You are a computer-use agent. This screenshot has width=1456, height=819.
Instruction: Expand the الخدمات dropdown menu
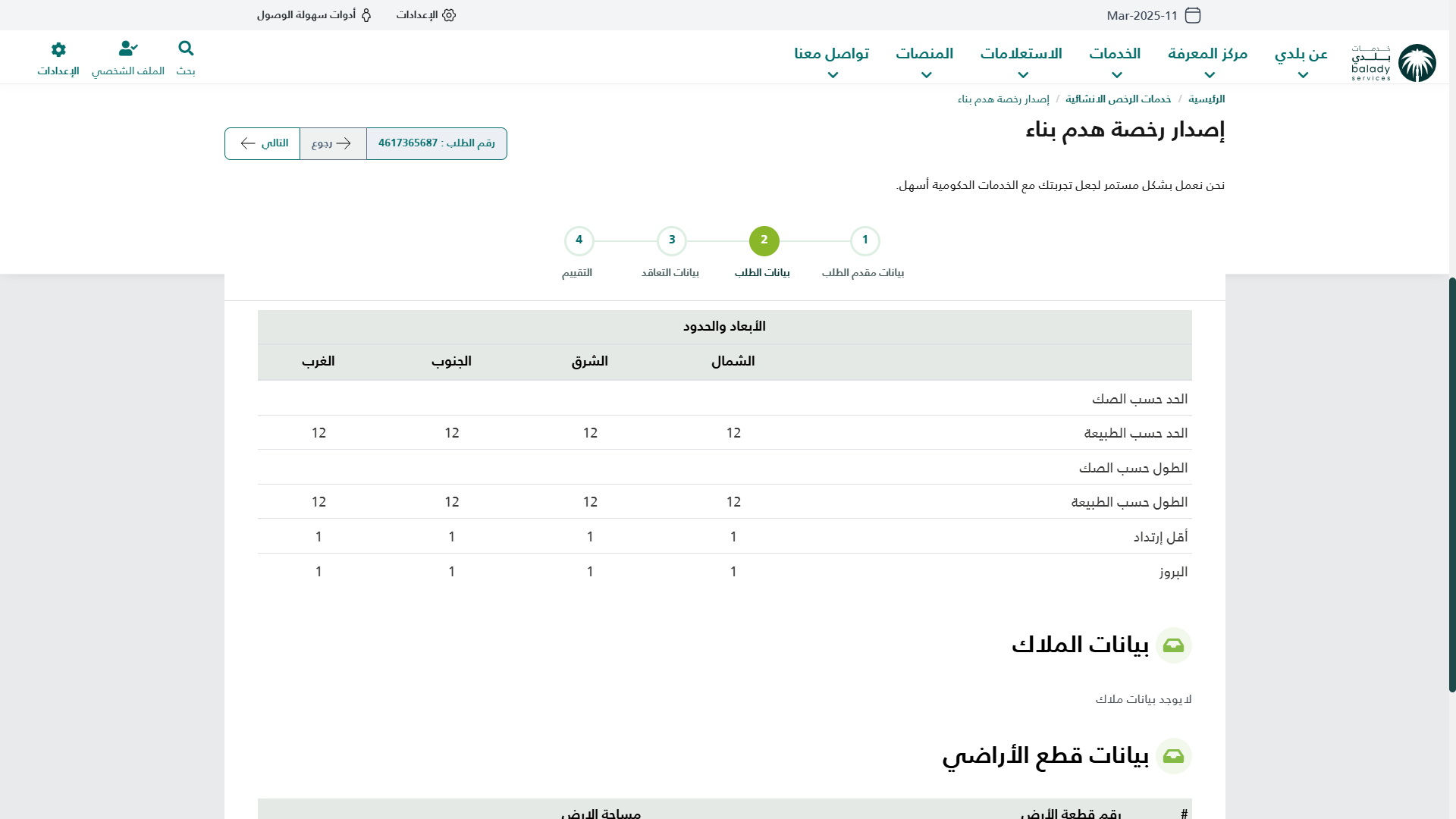click(1115, 61)
